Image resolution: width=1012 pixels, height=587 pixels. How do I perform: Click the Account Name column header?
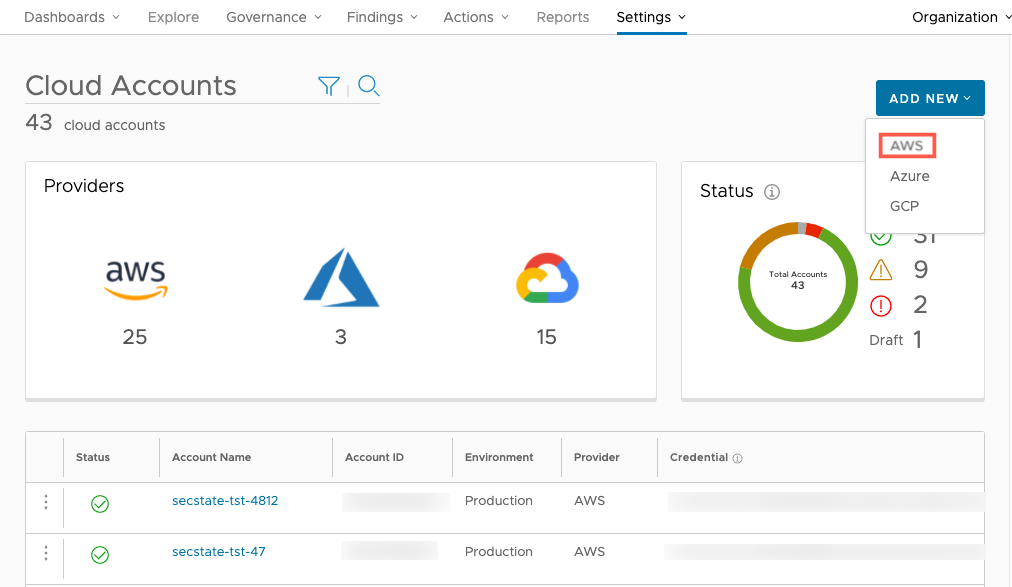tap(211, 457)
